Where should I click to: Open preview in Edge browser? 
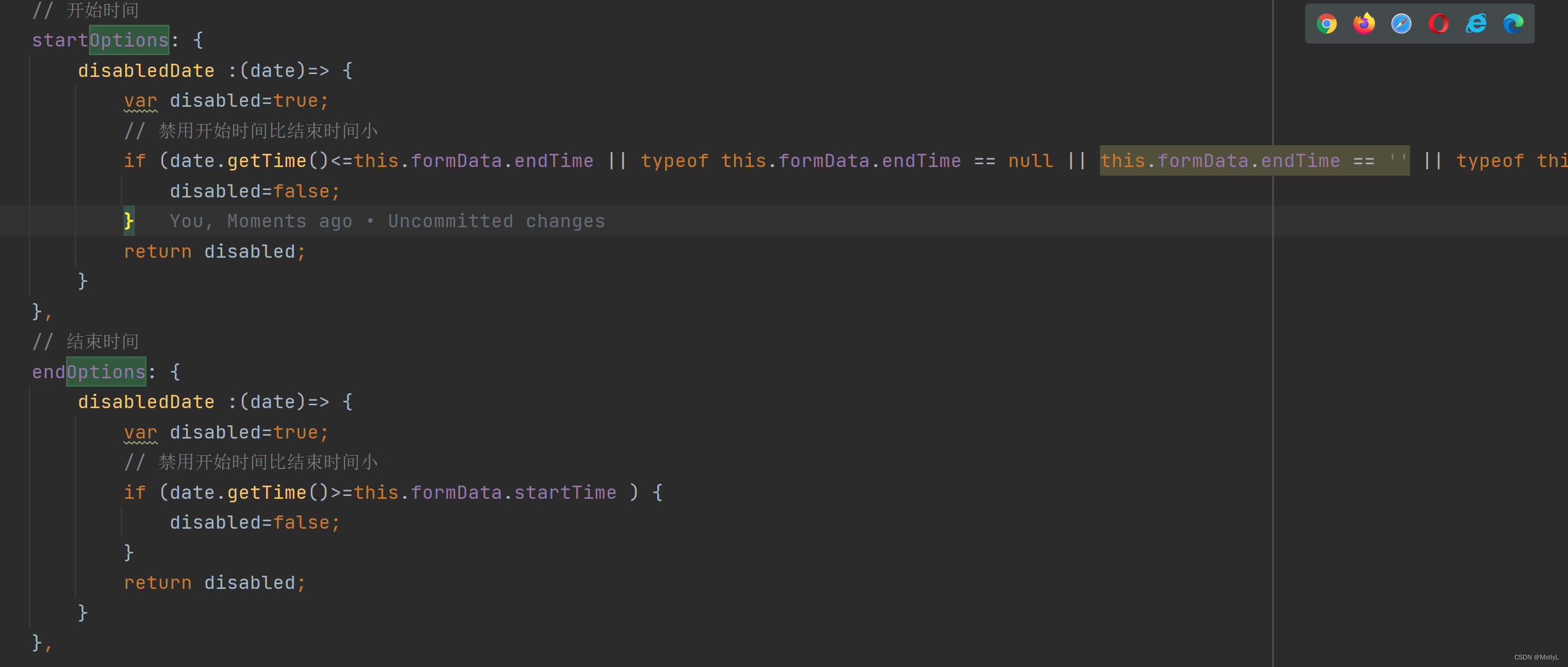(x=1513, y=24)
